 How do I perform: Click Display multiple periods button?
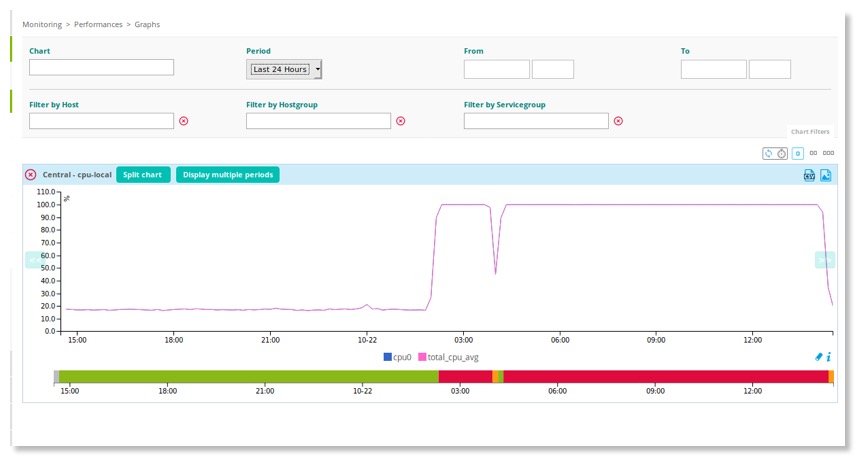pos(227,174)
